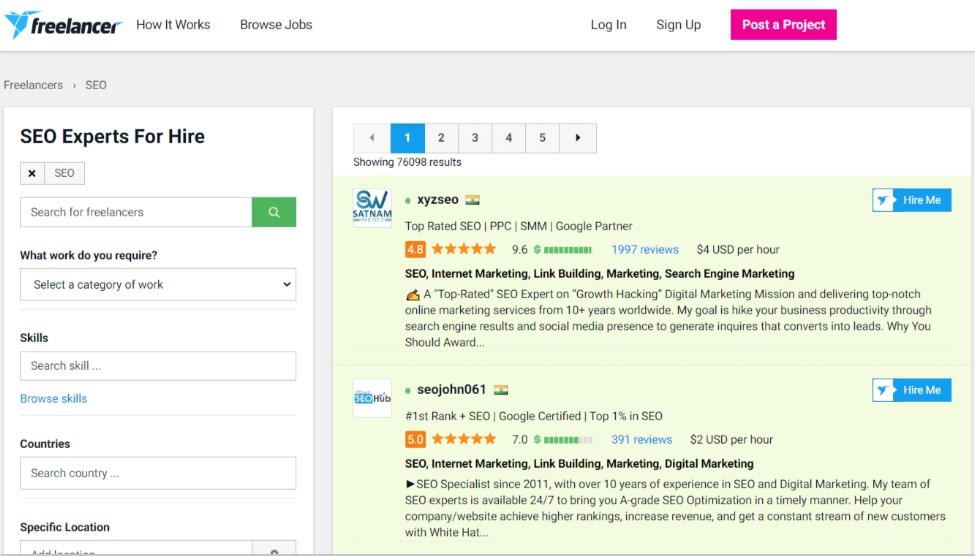Screen dimensions: 975x556
Task: Click the Add location field
Action: (136, 548)
